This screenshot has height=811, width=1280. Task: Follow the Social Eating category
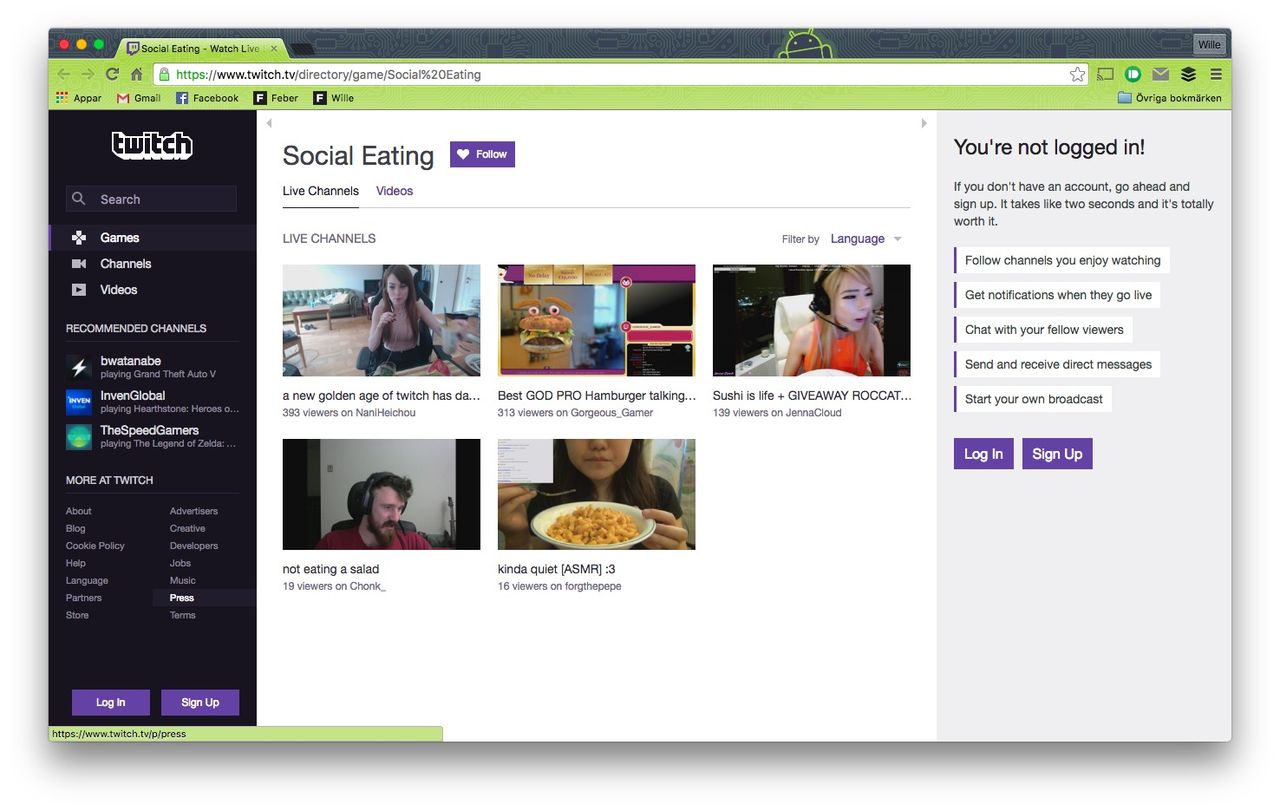[482, 154]
